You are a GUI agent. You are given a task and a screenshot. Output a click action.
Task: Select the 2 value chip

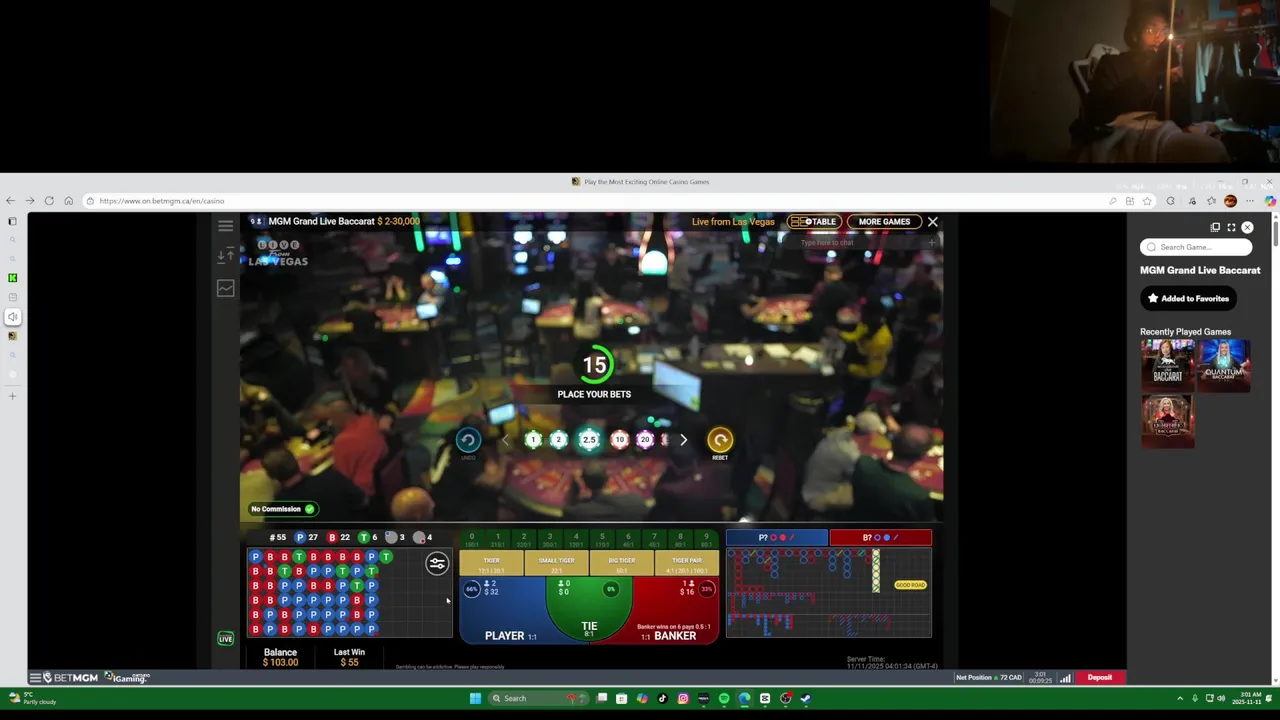(559, 440)
